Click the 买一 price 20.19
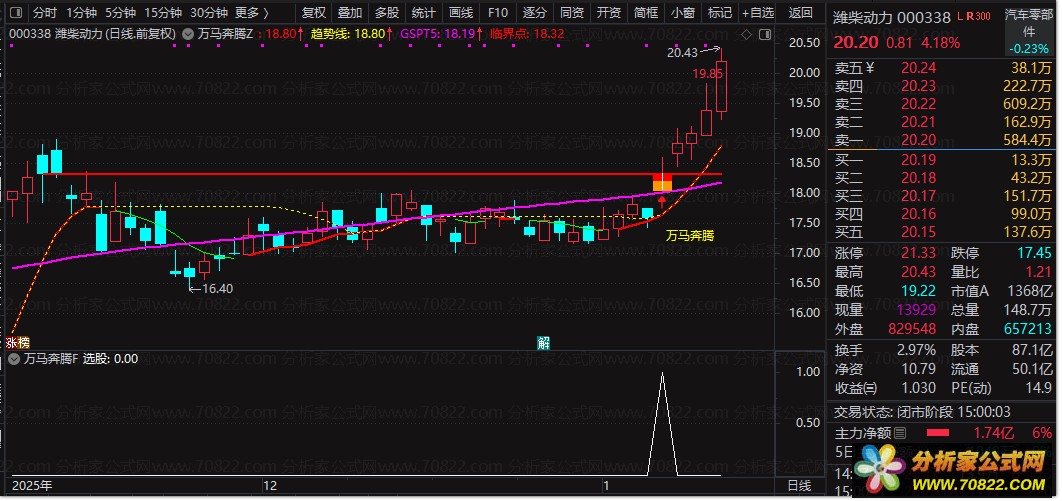 pyautogui.click(x=917, y=160)
